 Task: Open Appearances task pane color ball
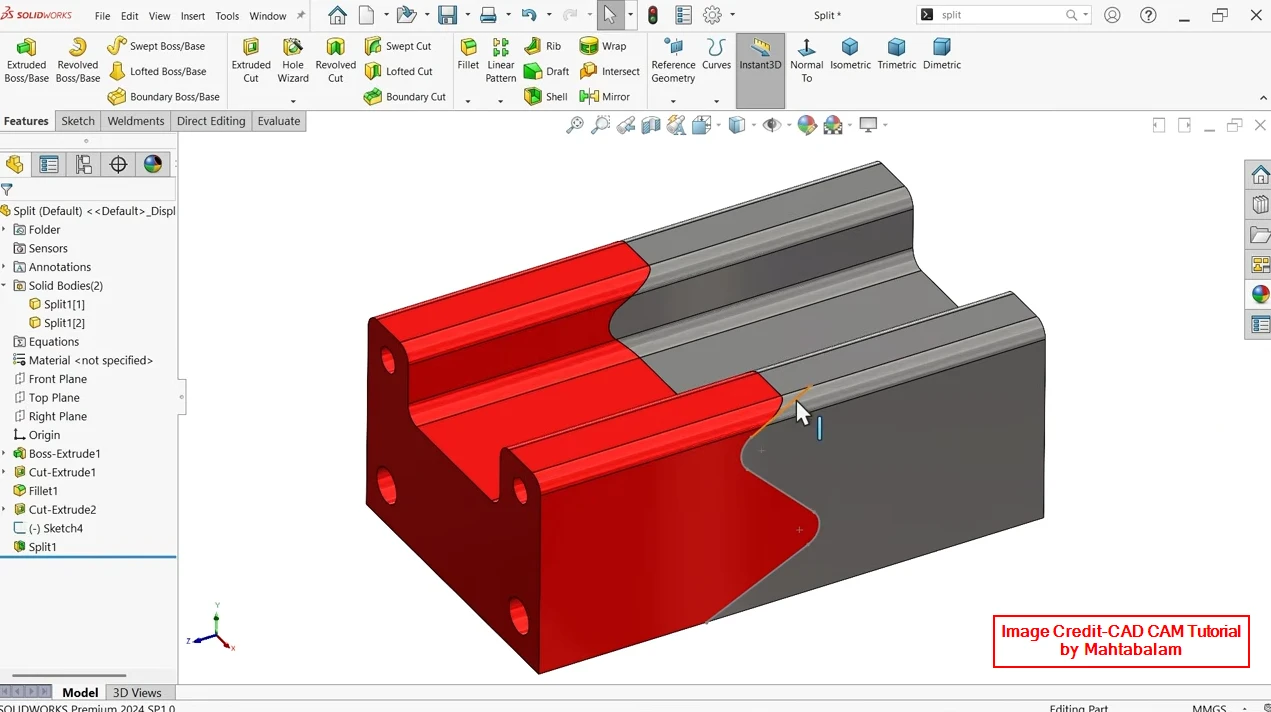1260,295
